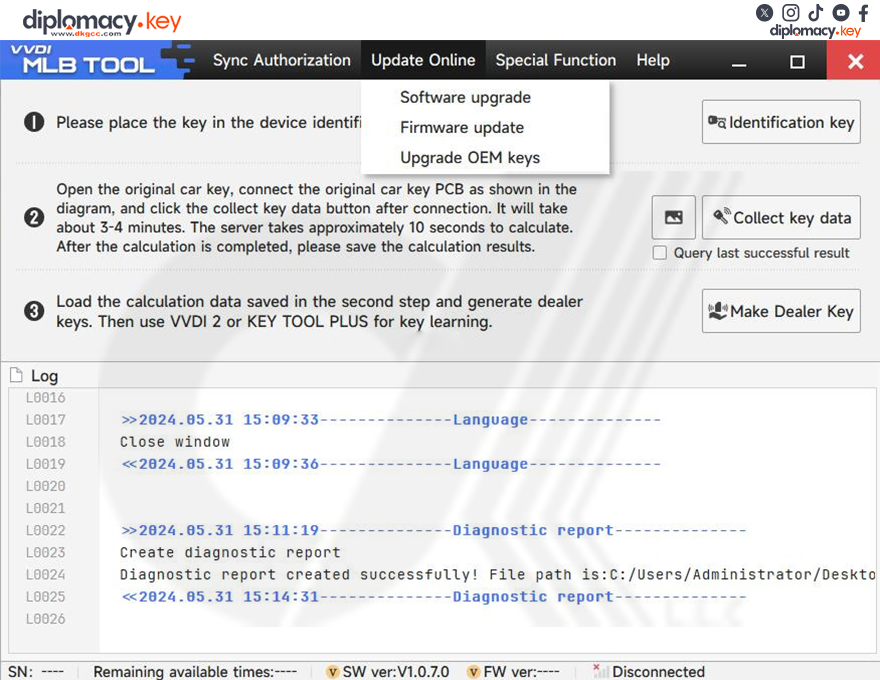This screenshot has width=880, height=680.
Task: Click the FW version icon in status bar
Action: tap(473, 671)
